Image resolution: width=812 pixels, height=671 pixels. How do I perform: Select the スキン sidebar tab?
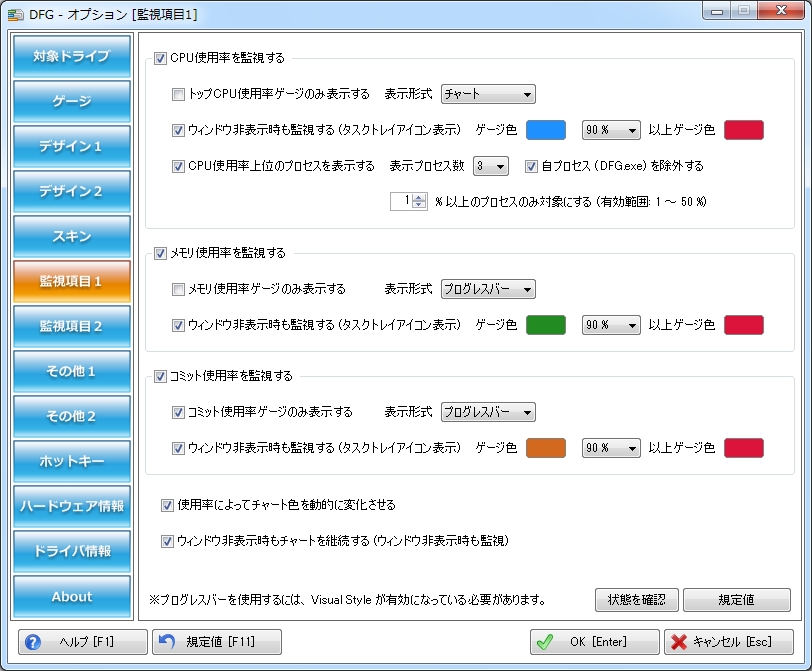(x=72, y=236)
